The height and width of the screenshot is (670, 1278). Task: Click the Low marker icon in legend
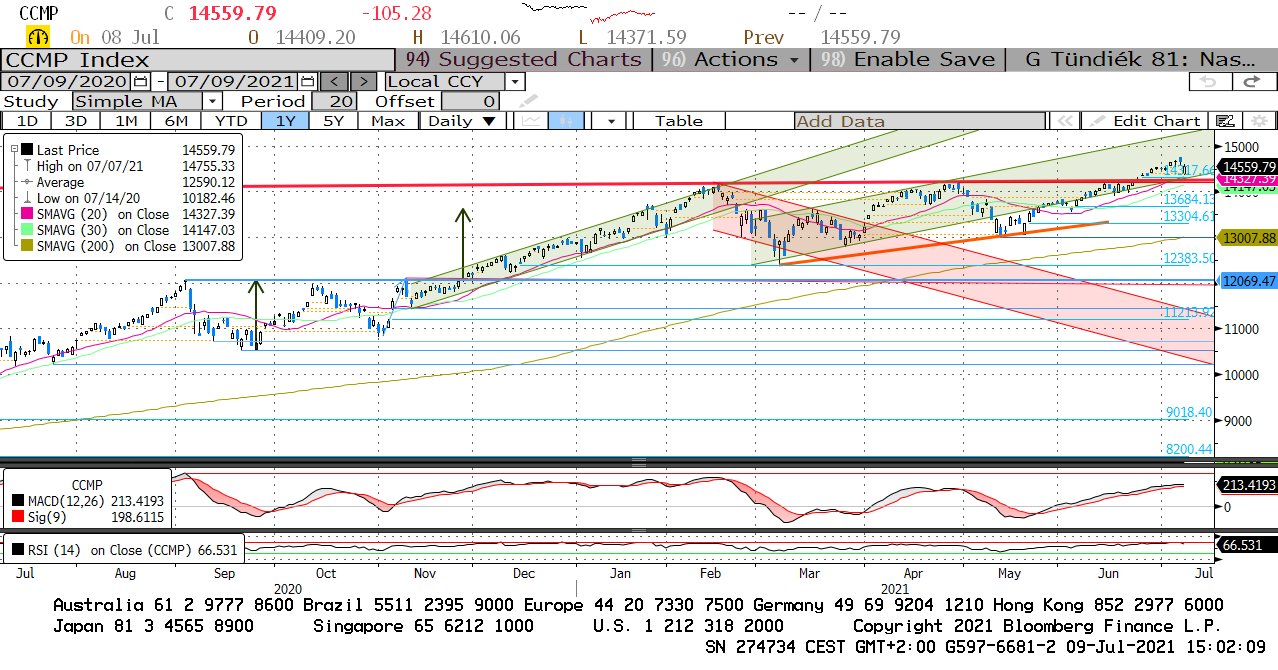[x=26, y=198]
